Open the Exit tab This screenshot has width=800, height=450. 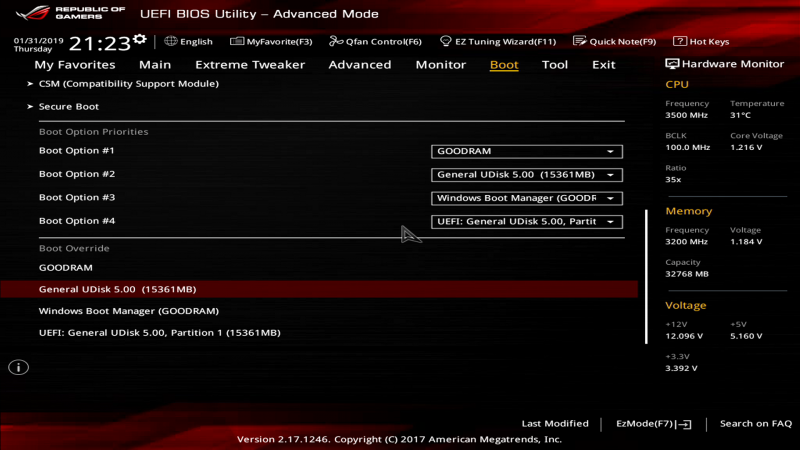604,65
